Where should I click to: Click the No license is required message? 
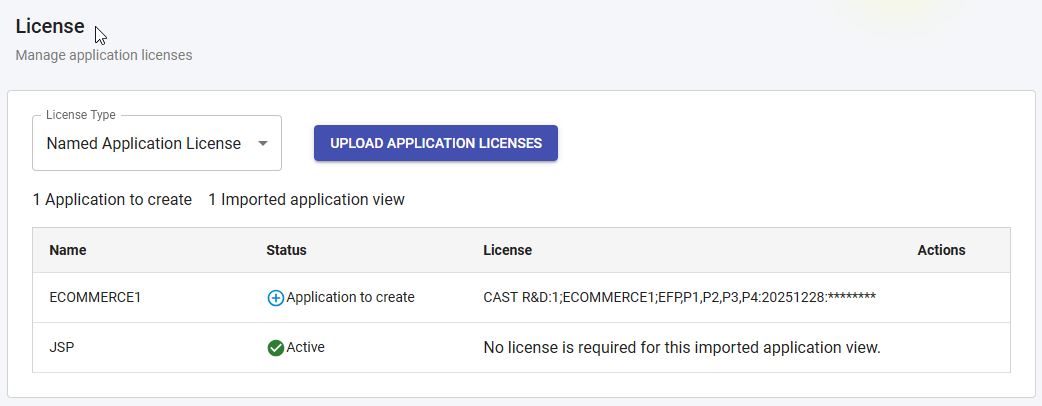pyautogui.click(x=682, y=348)
